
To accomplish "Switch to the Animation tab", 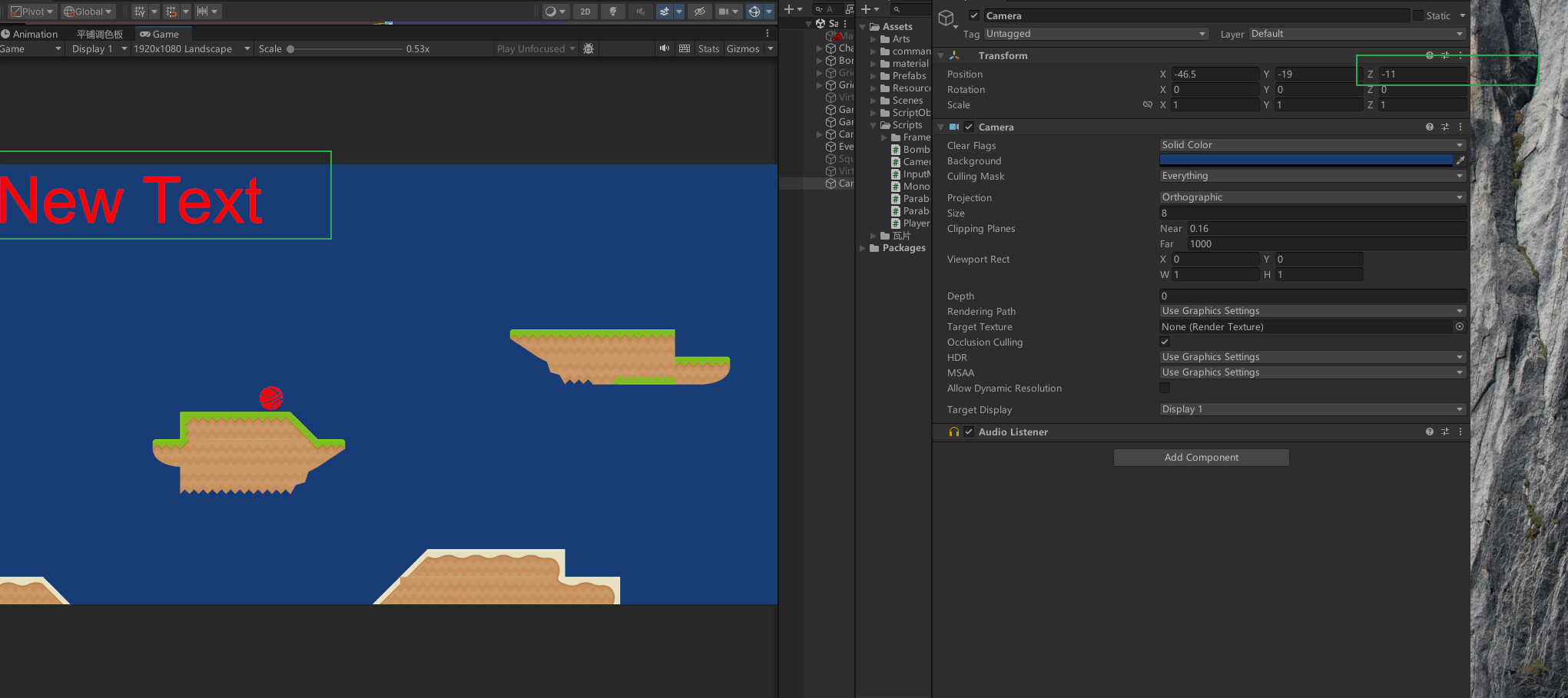I will pyautogui.click(x=33, y=34).
